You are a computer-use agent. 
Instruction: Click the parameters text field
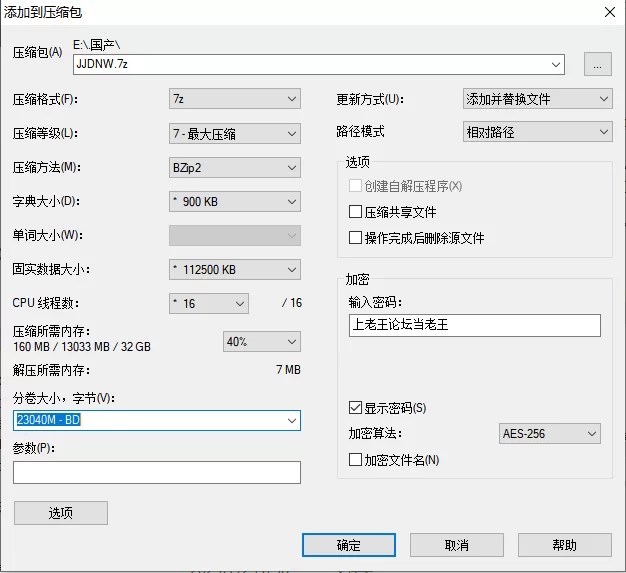[157, 472]
